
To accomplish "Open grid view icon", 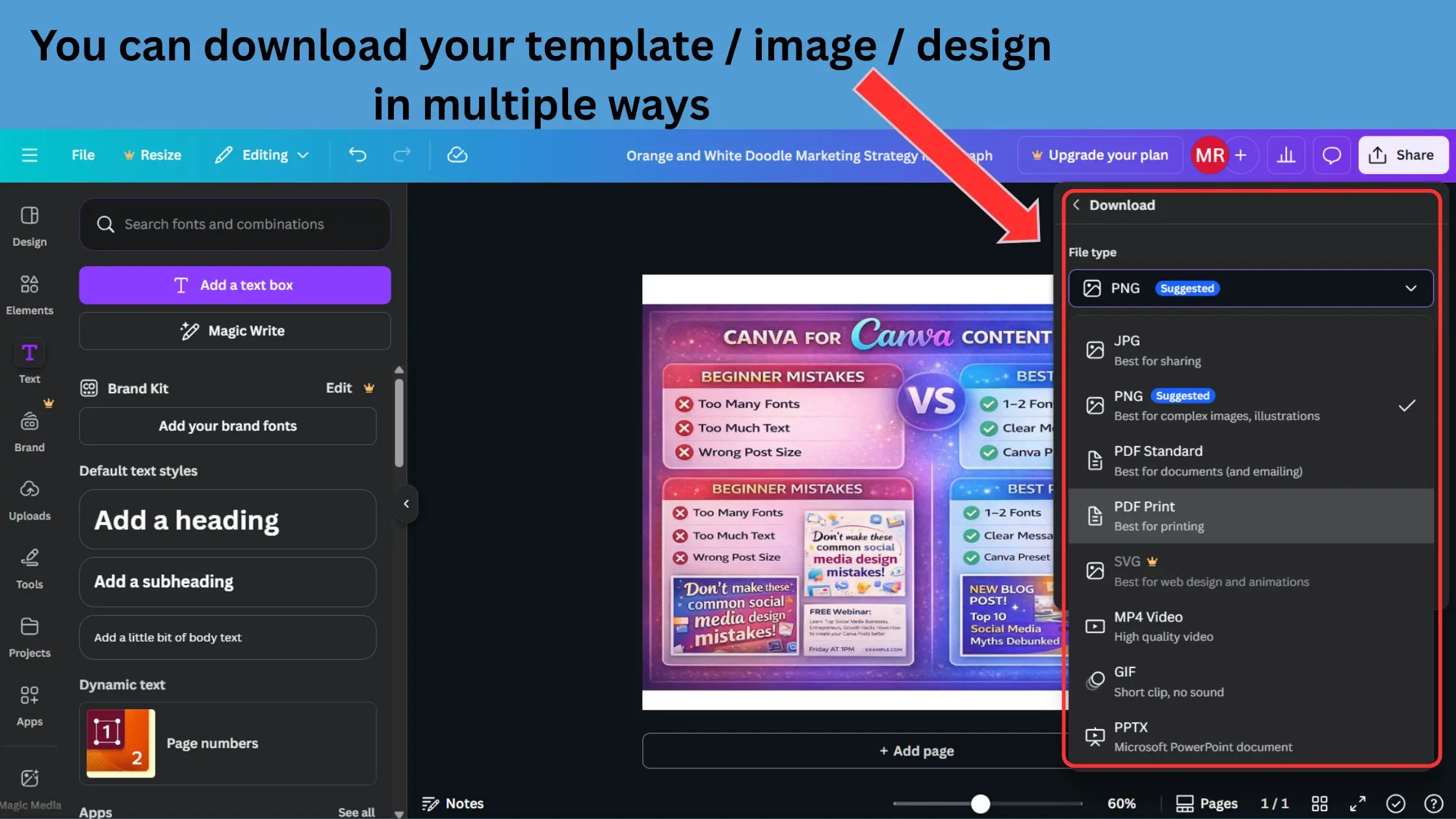I will 1319,803.
